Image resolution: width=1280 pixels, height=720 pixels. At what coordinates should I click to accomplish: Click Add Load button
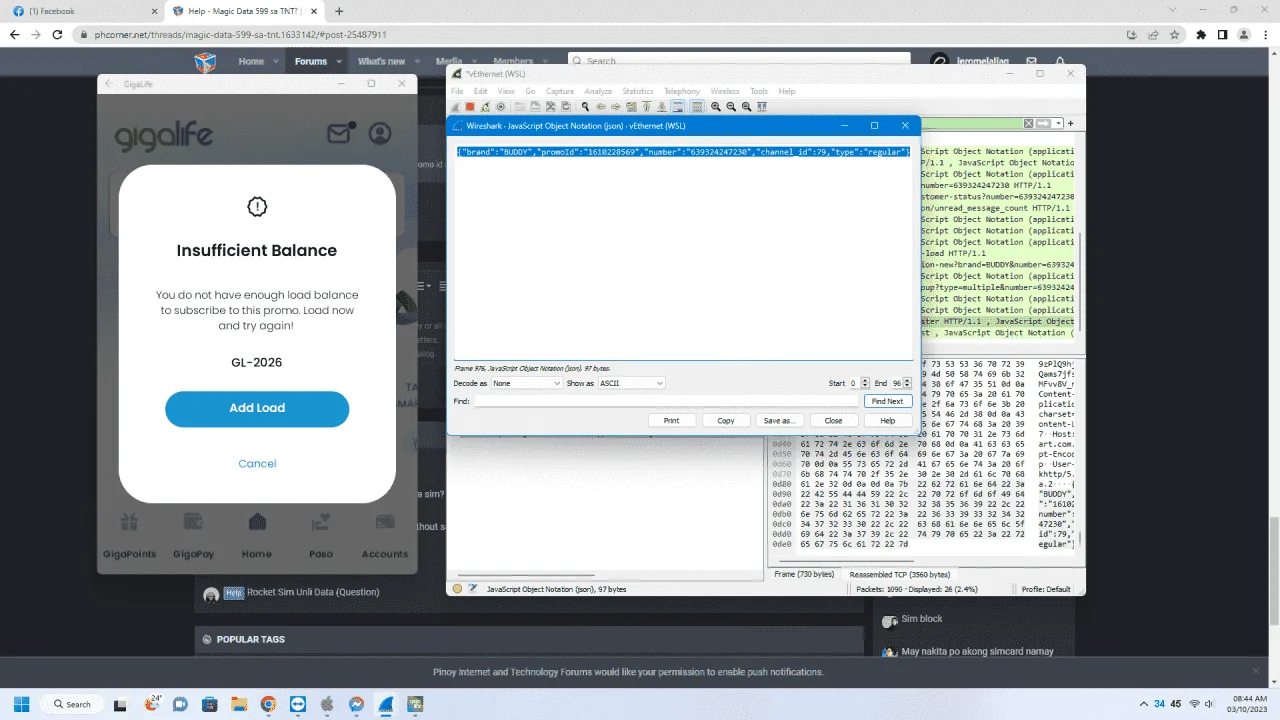(x=257, y=408)
